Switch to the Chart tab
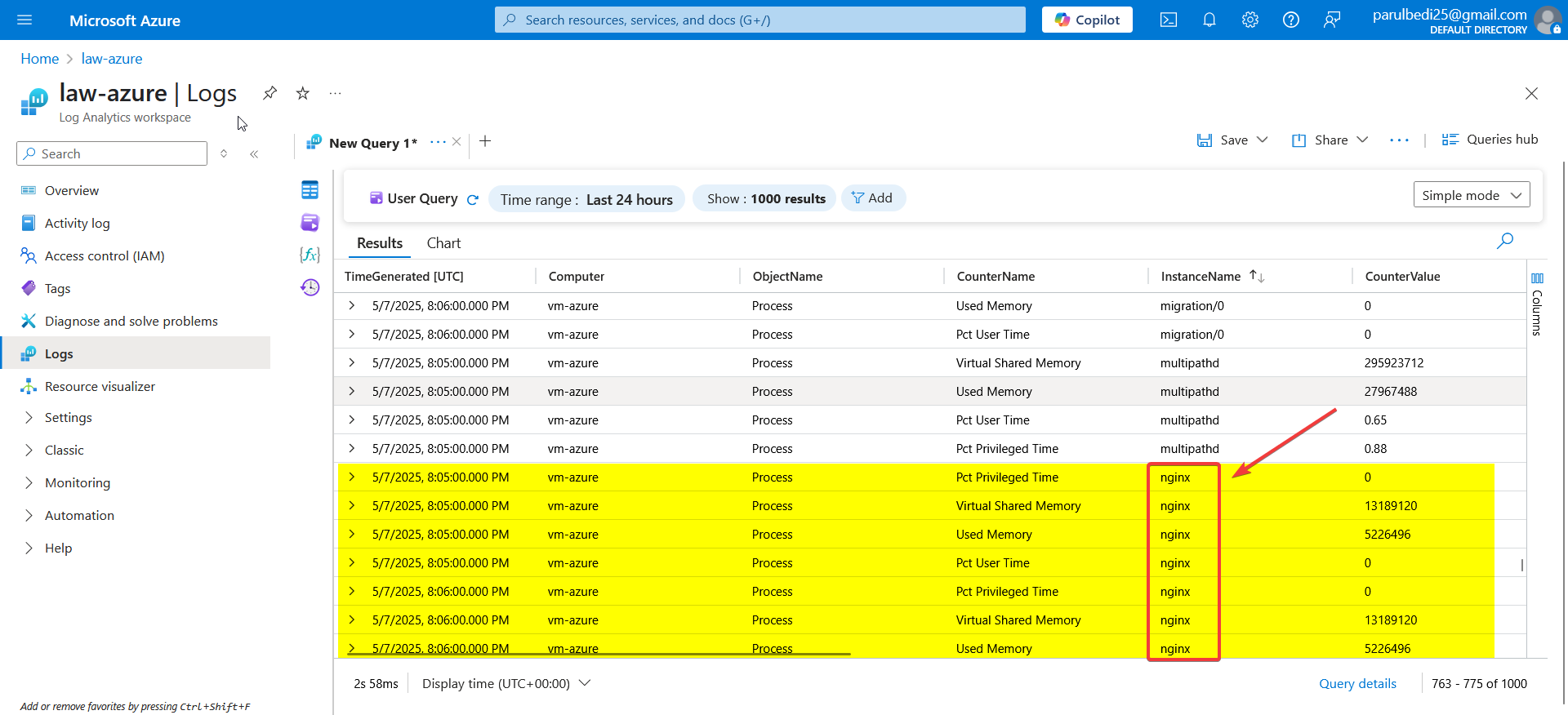 point(443,243)
